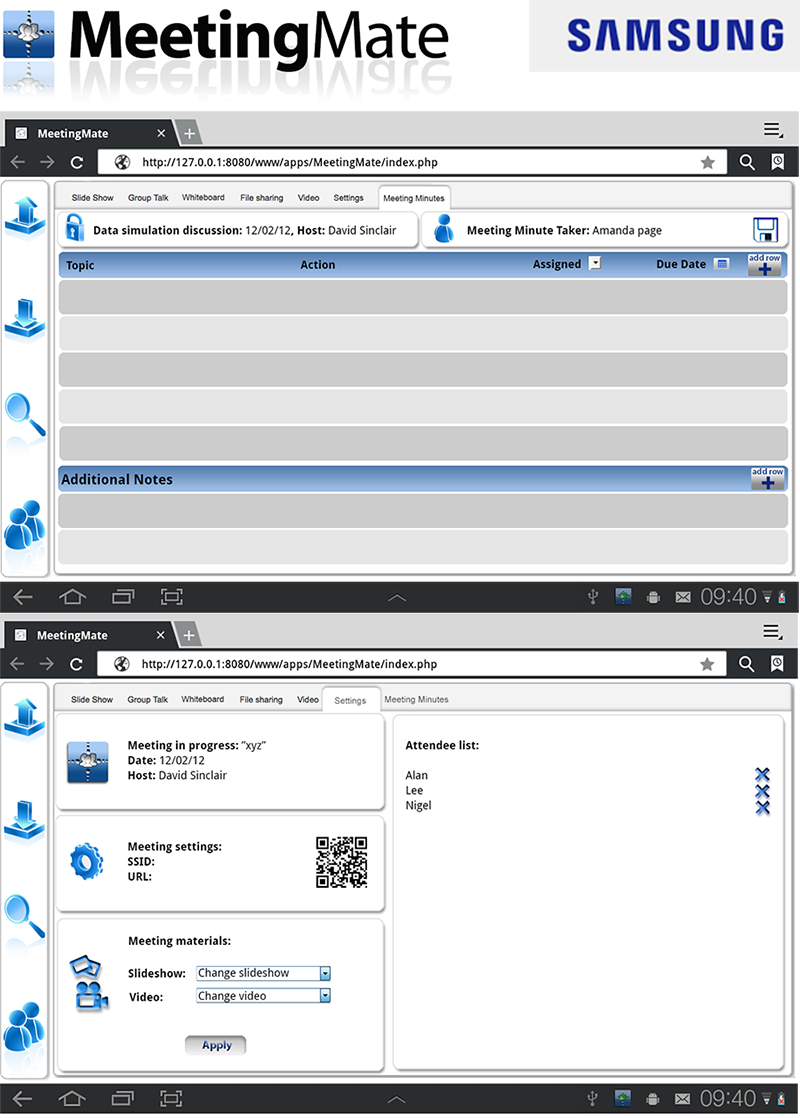Open the Whiteboard tab in the Meeting Minutes screen
This screenshot has width=800, height=1118.
(x=203, y=198)
